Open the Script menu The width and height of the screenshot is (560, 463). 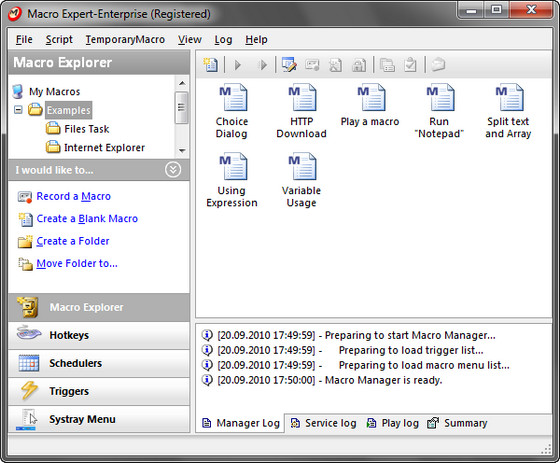(59, 39)
